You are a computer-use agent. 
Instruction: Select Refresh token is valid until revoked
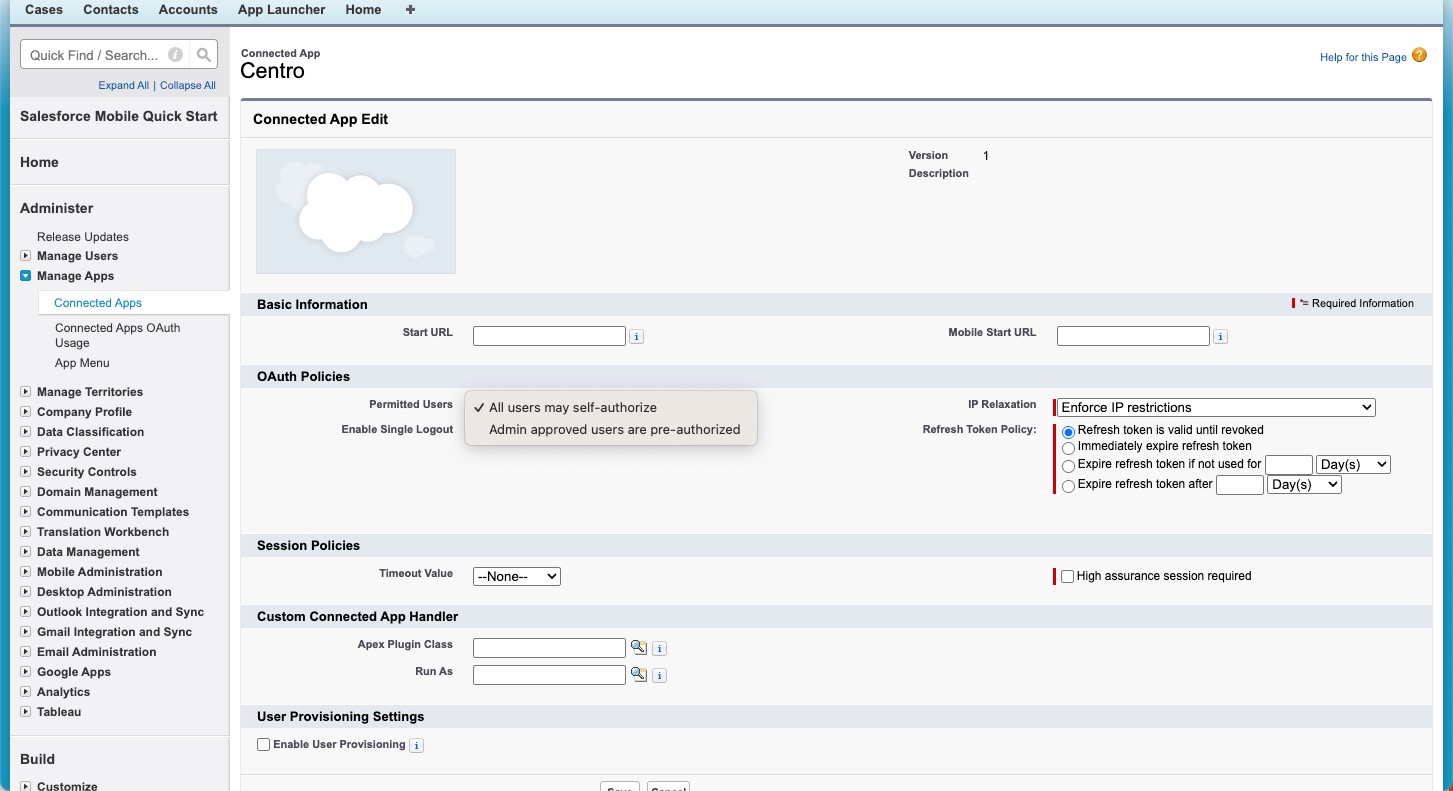(x=1068, y=431)
